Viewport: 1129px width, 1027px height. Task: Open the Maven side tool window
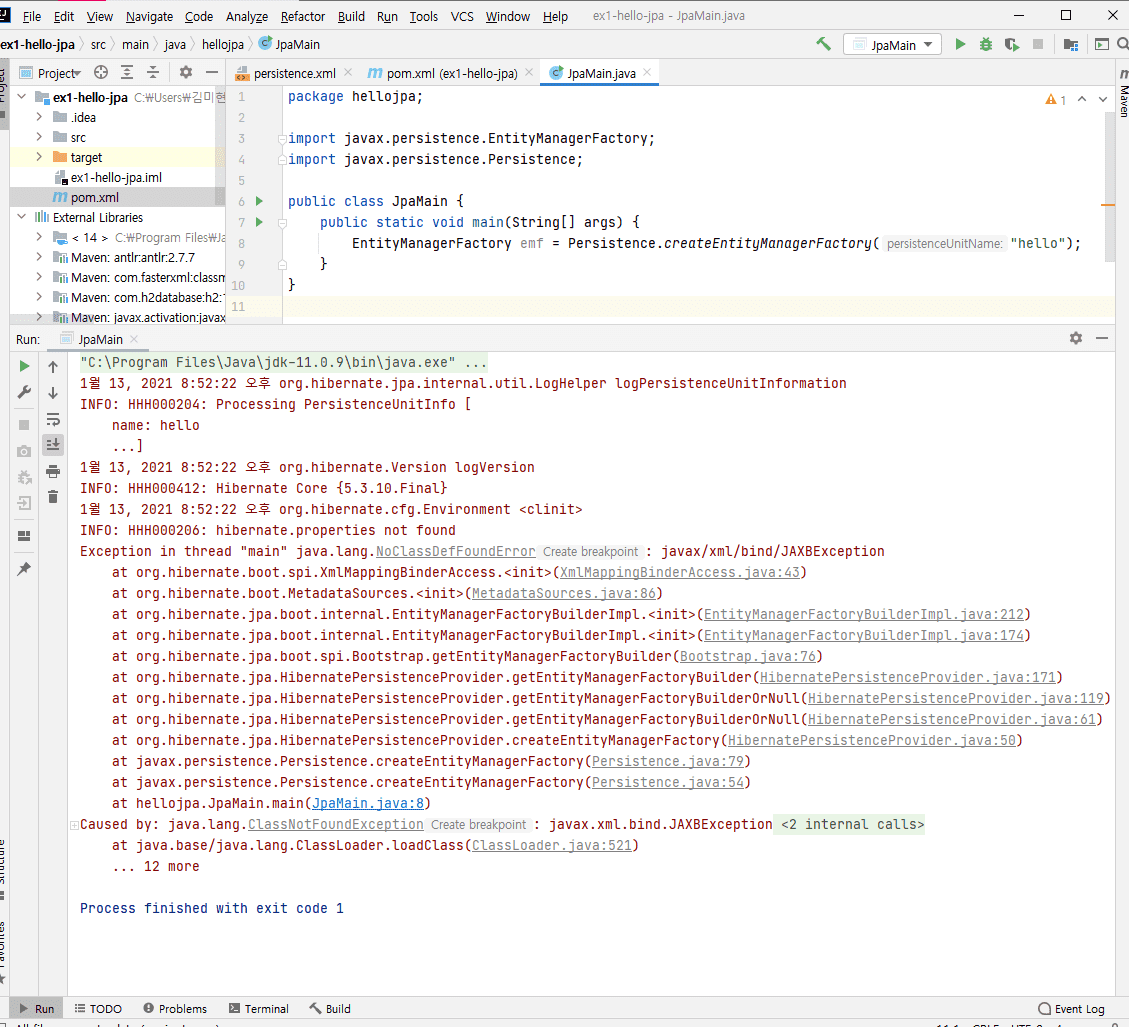tap(1123, 94)
